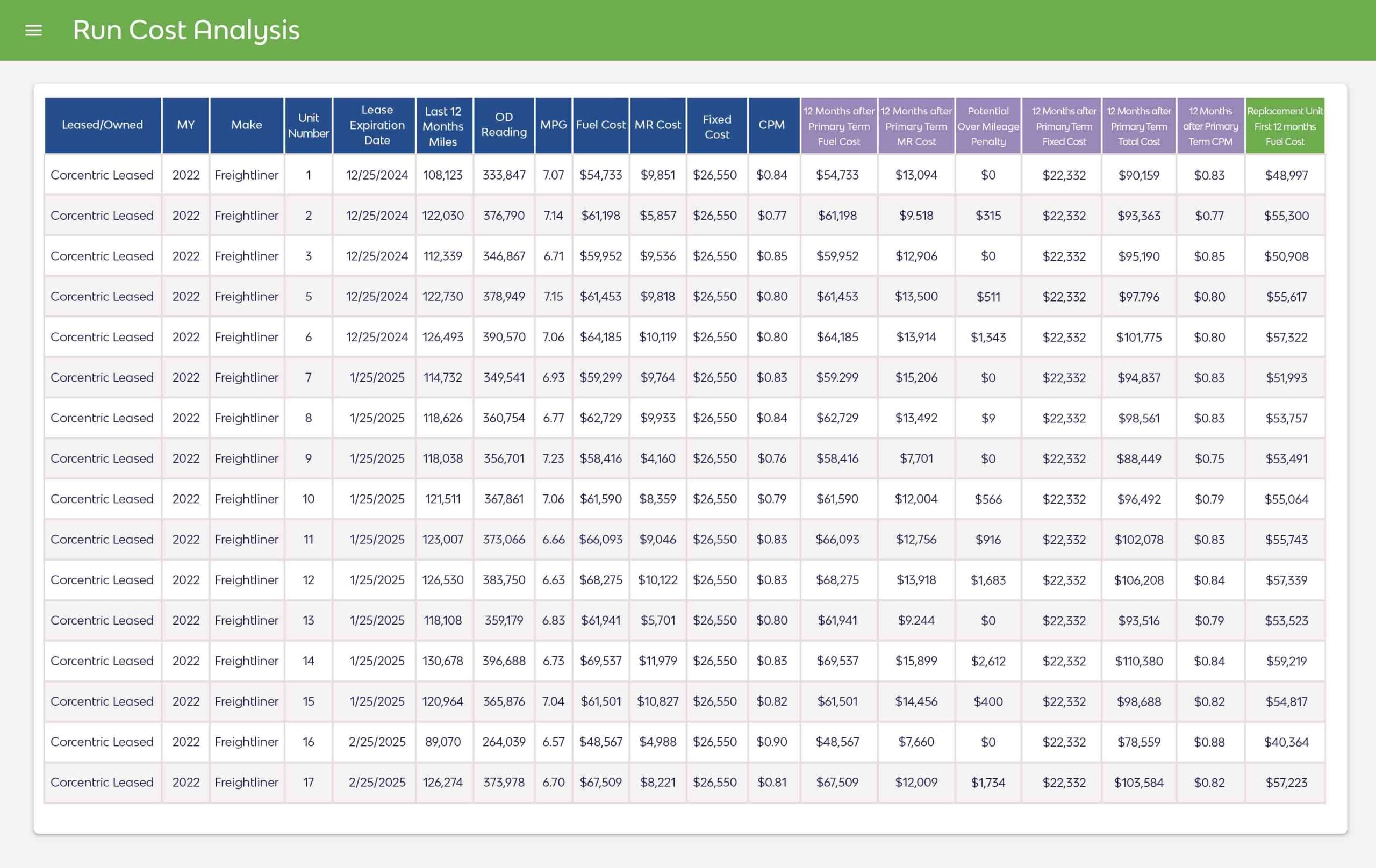Click the Fuel Cost column header
Image resolution: width=1376 pixels, height=868 pixels.
[x=600, y=125]
